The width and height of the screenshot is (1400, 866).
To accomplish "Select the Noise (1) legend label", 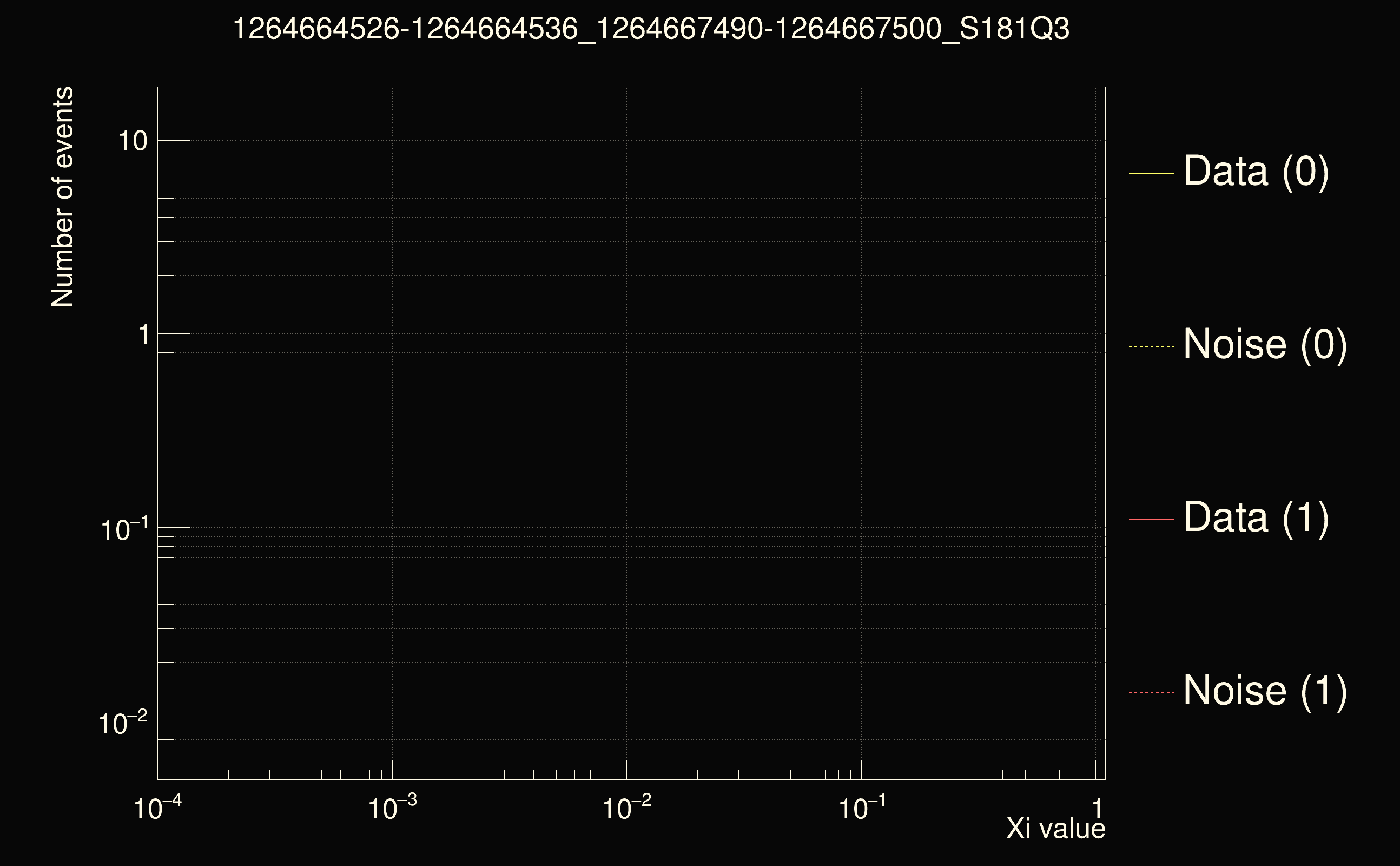I will tap(1265, 691).
